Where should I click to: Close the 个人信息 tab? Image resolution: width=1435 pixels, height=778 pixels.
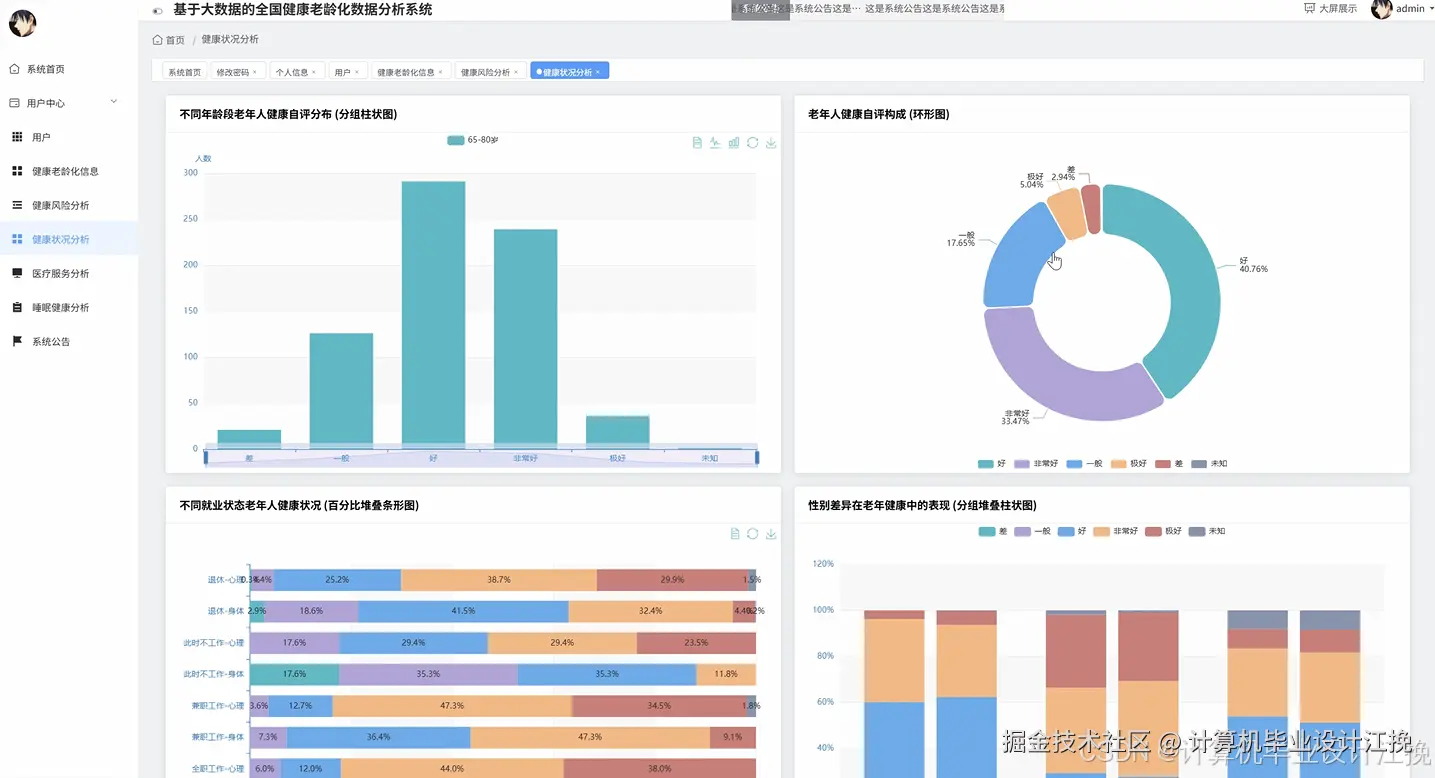coord(314,72)
